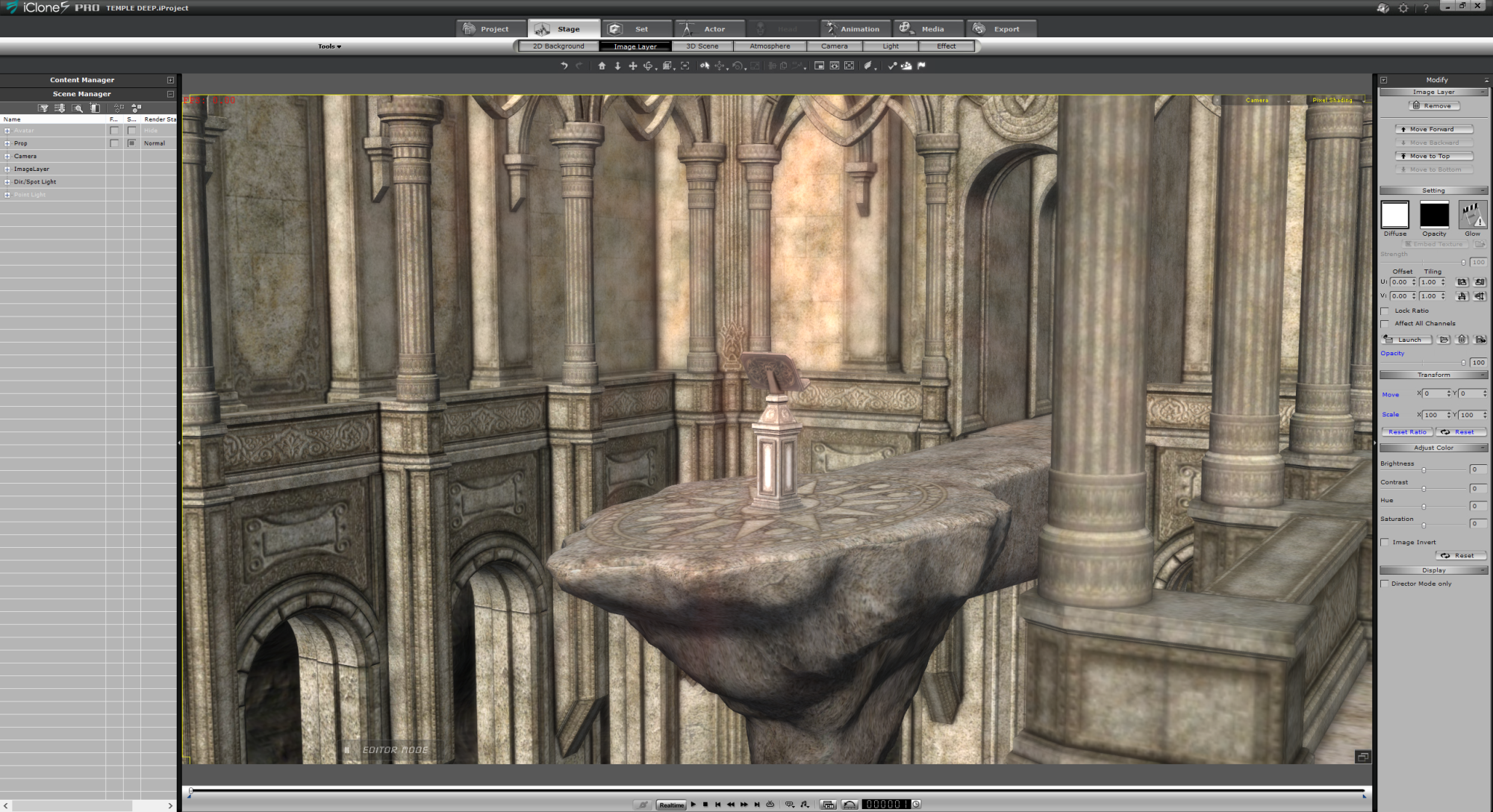Click the Undo arrow in the toolbar
1493x812 pixels.
point(564,66)
